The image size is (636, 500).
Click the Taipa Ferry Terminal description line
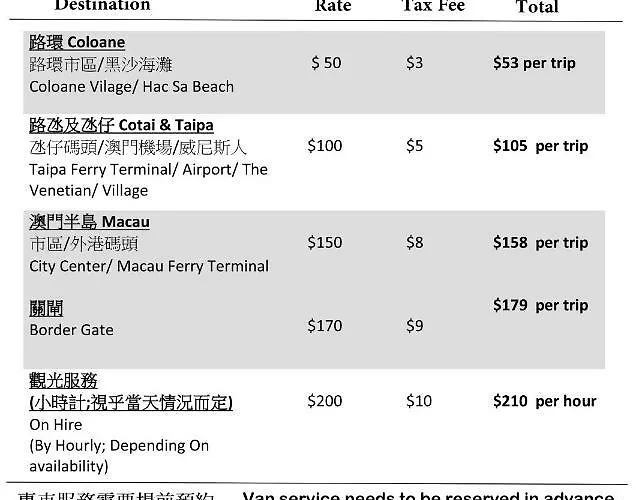click(148, 169)
